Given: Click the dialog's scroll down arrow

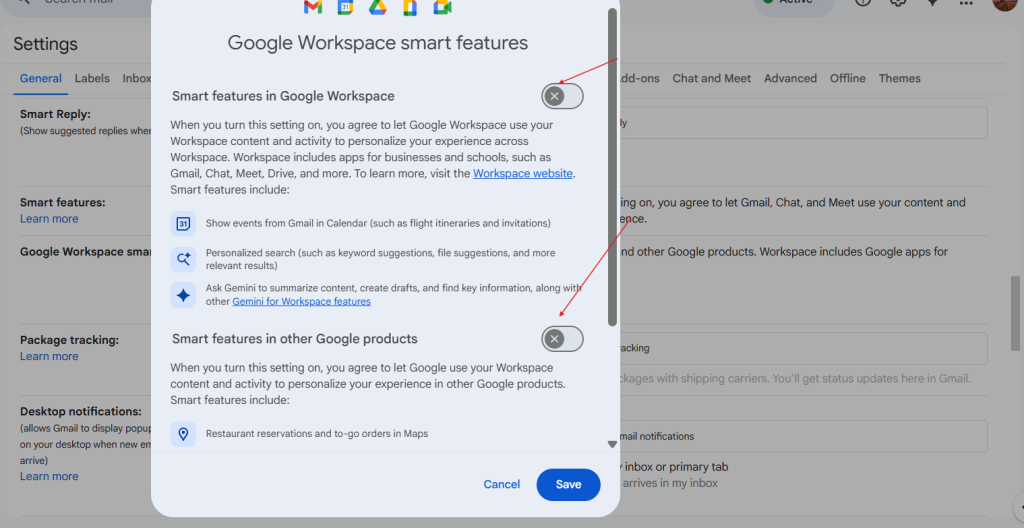Looking at the screenshot, I should coord(612,444).
